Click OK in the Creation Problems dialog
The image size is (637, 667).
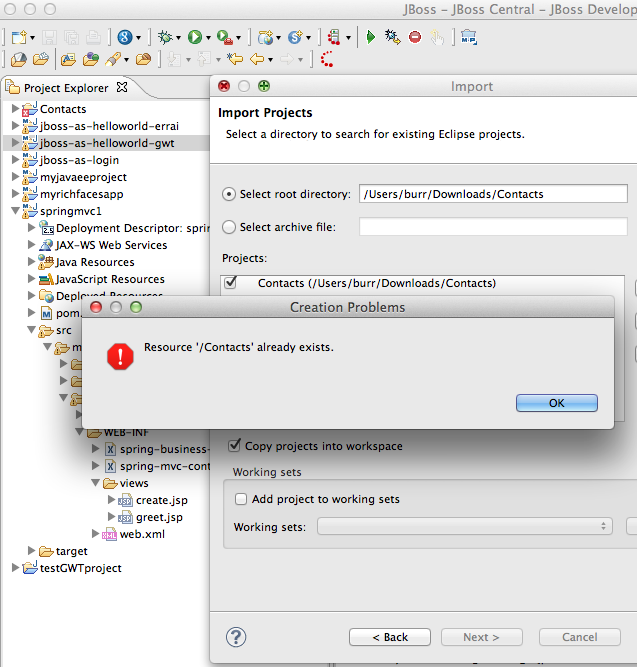[x=557, y=403]
